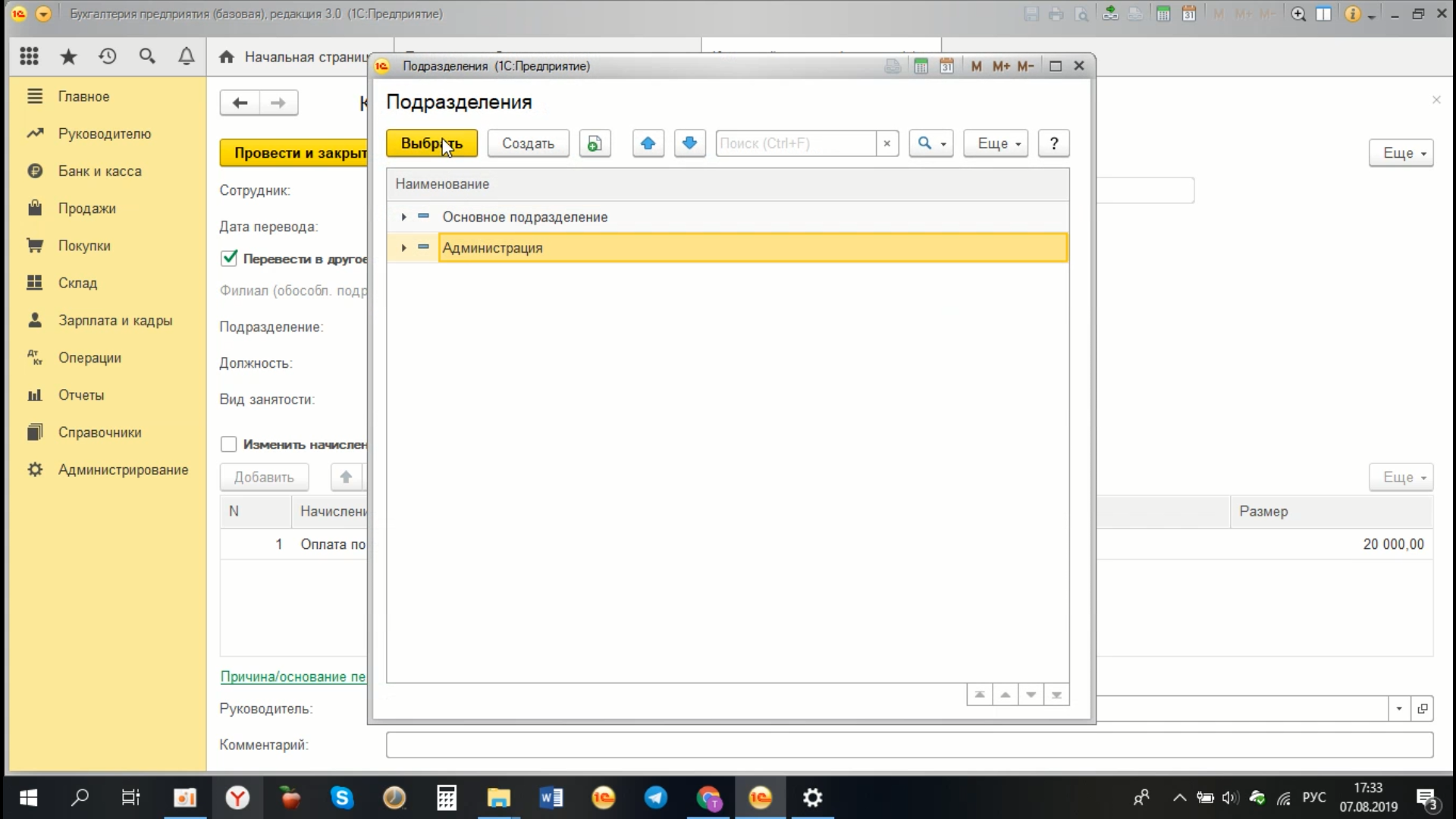
Task: Click the favorites star icon
Action: click(x=68, y=57)
